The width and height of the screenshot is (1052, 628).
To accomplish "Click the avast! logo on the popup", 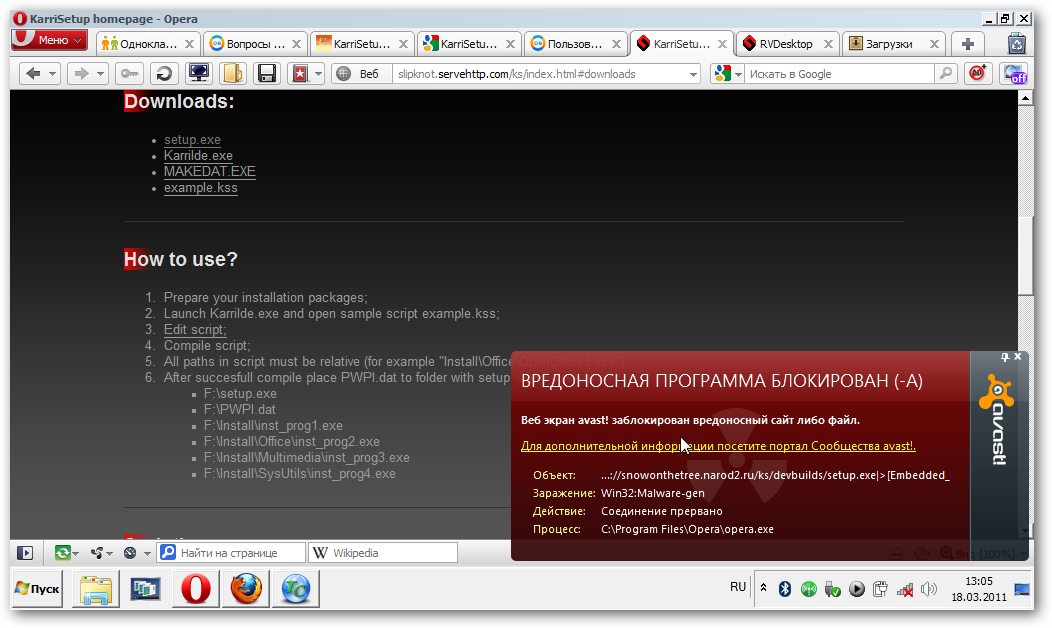I will (x=997, y=419).
